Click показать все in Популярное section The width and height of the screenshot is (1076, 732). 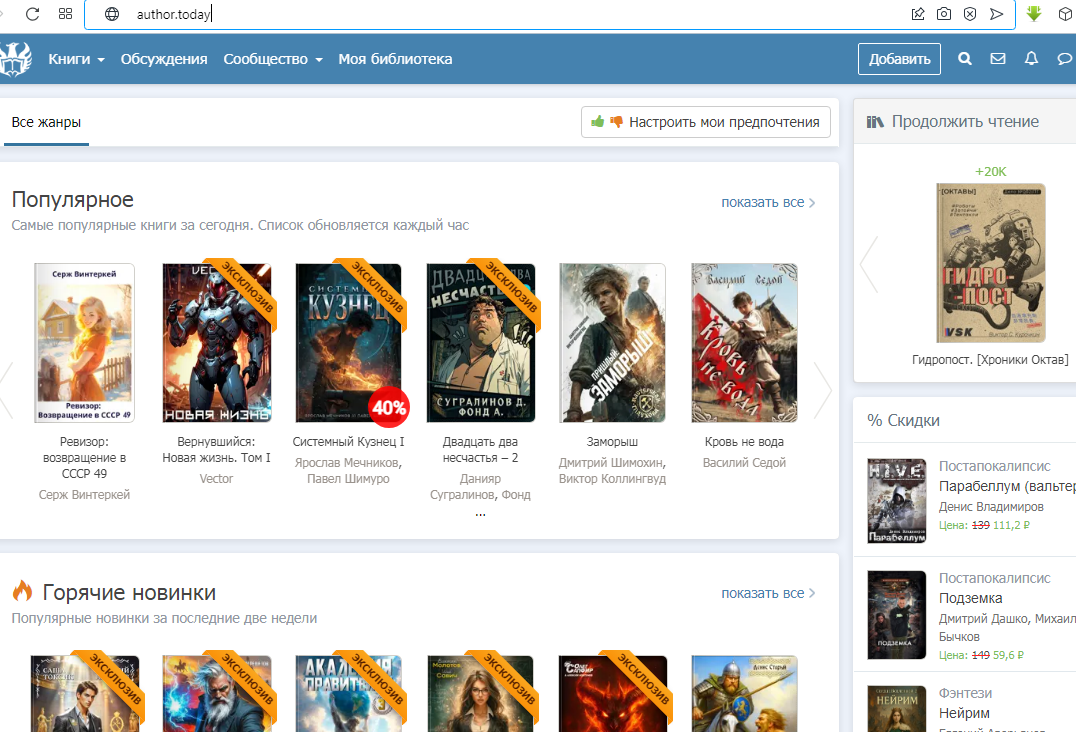pyautogui.click(x=768, y=202)
